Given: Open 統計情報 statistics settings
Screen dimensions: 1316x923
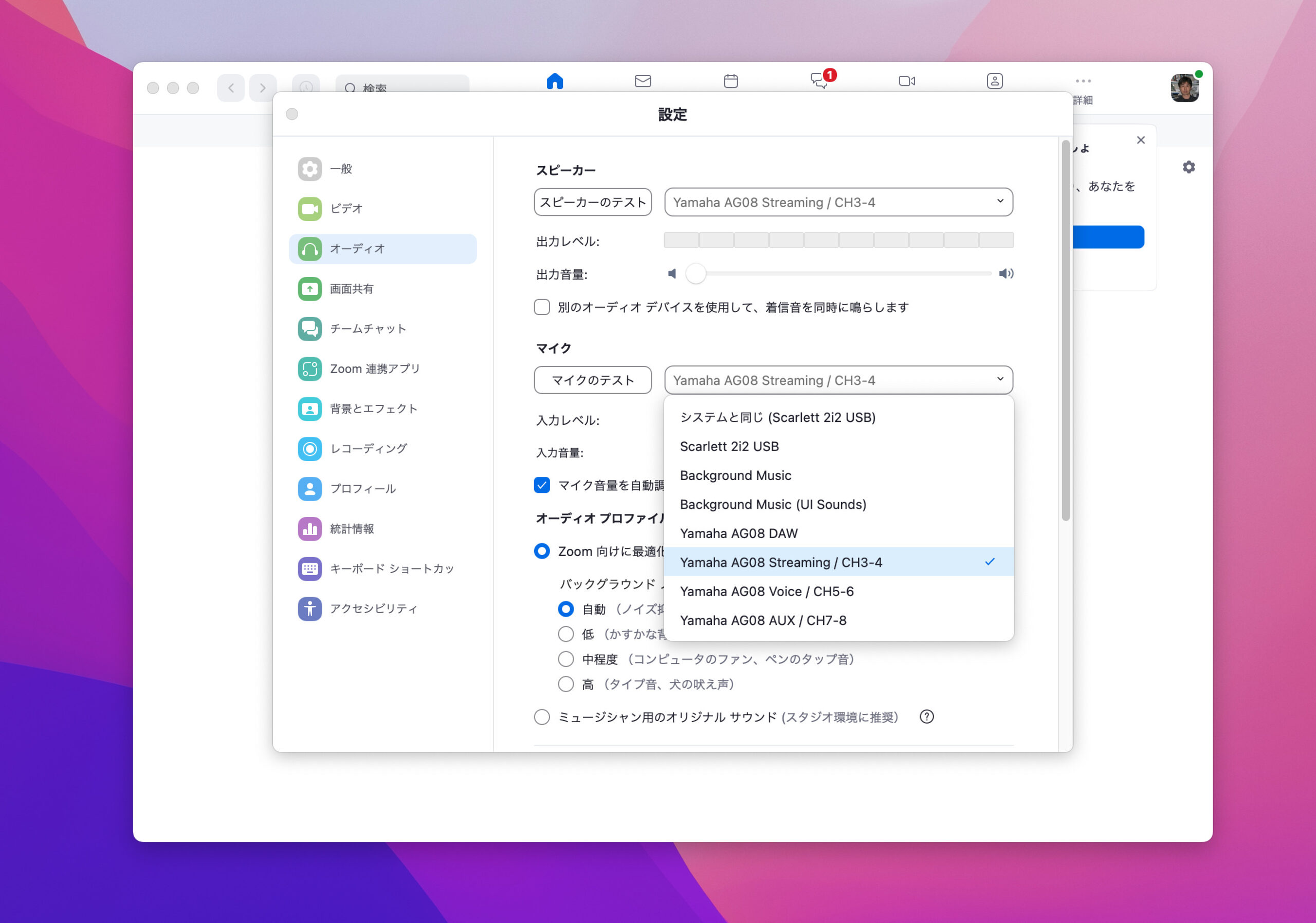Looking at the screenshot, I should 382,529.
